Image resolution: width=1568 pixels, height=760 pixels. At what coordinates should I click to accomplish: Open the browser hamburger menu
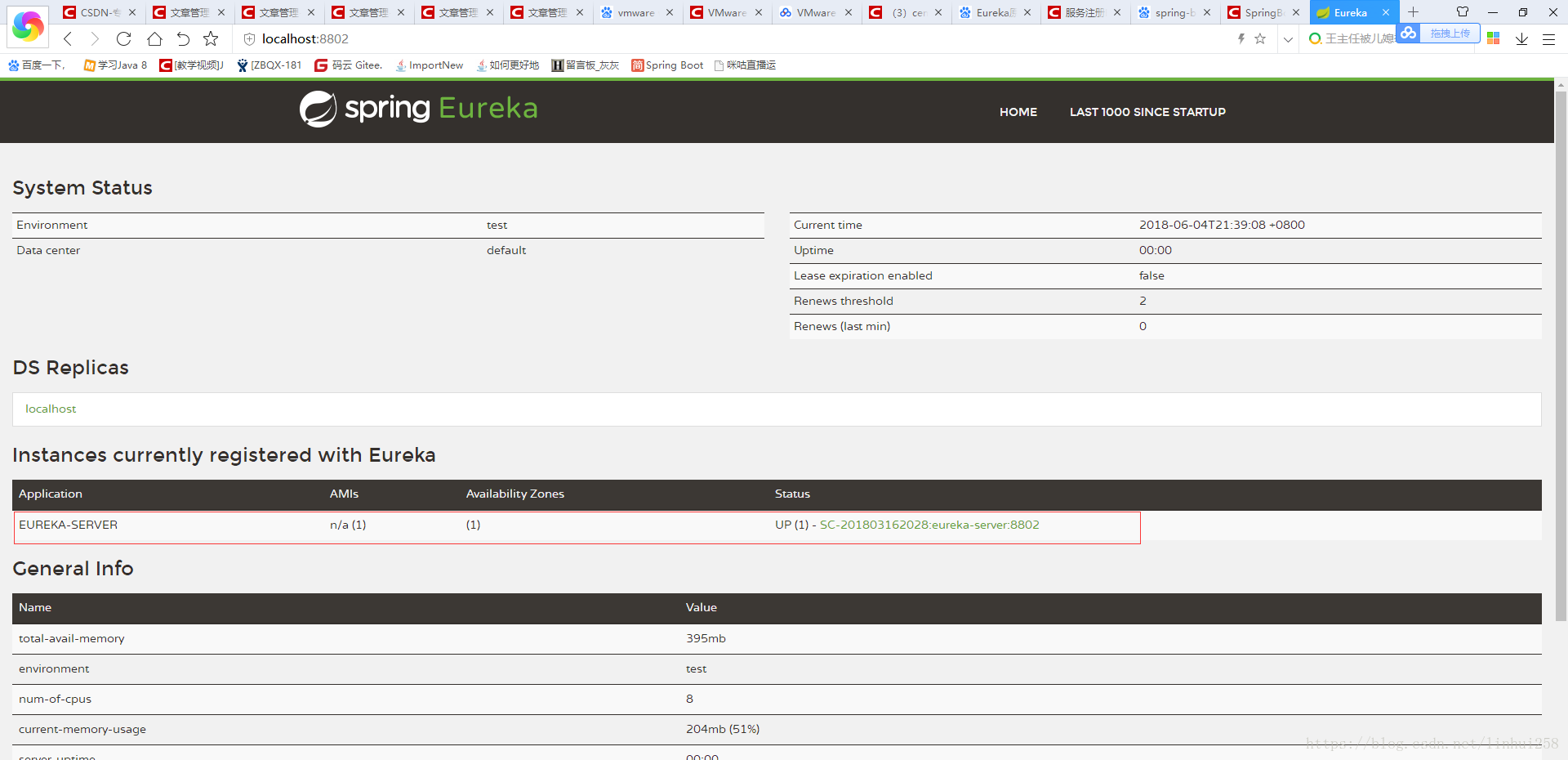[1548, 38]
